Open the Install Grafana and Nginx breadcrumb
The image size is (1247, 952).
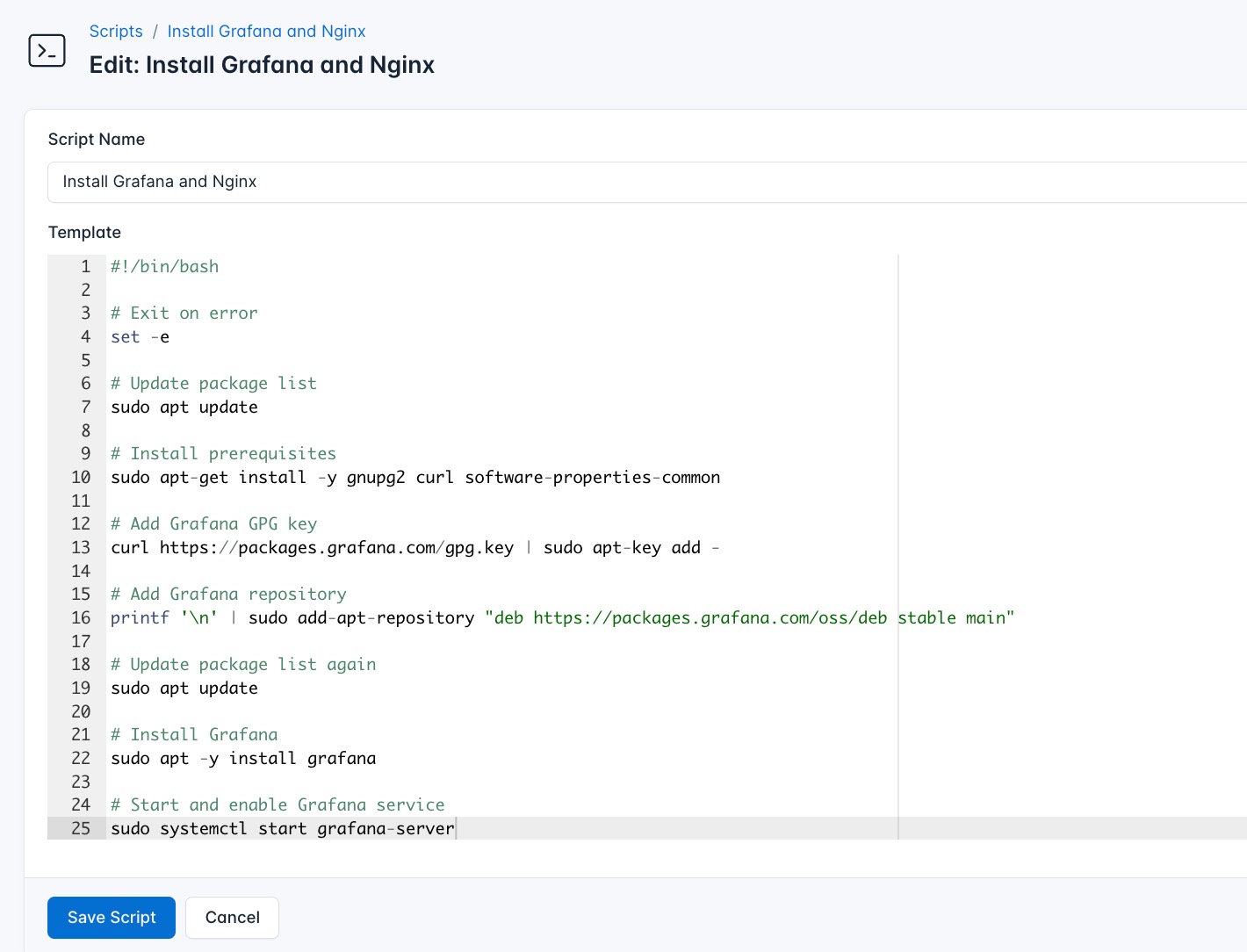pyautogui.click(x=266, y=31)
